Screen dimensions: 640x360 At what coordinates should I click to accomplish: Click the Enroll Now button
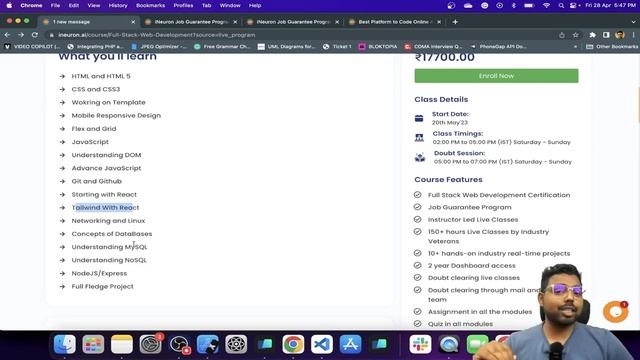[x=496, y=76]
